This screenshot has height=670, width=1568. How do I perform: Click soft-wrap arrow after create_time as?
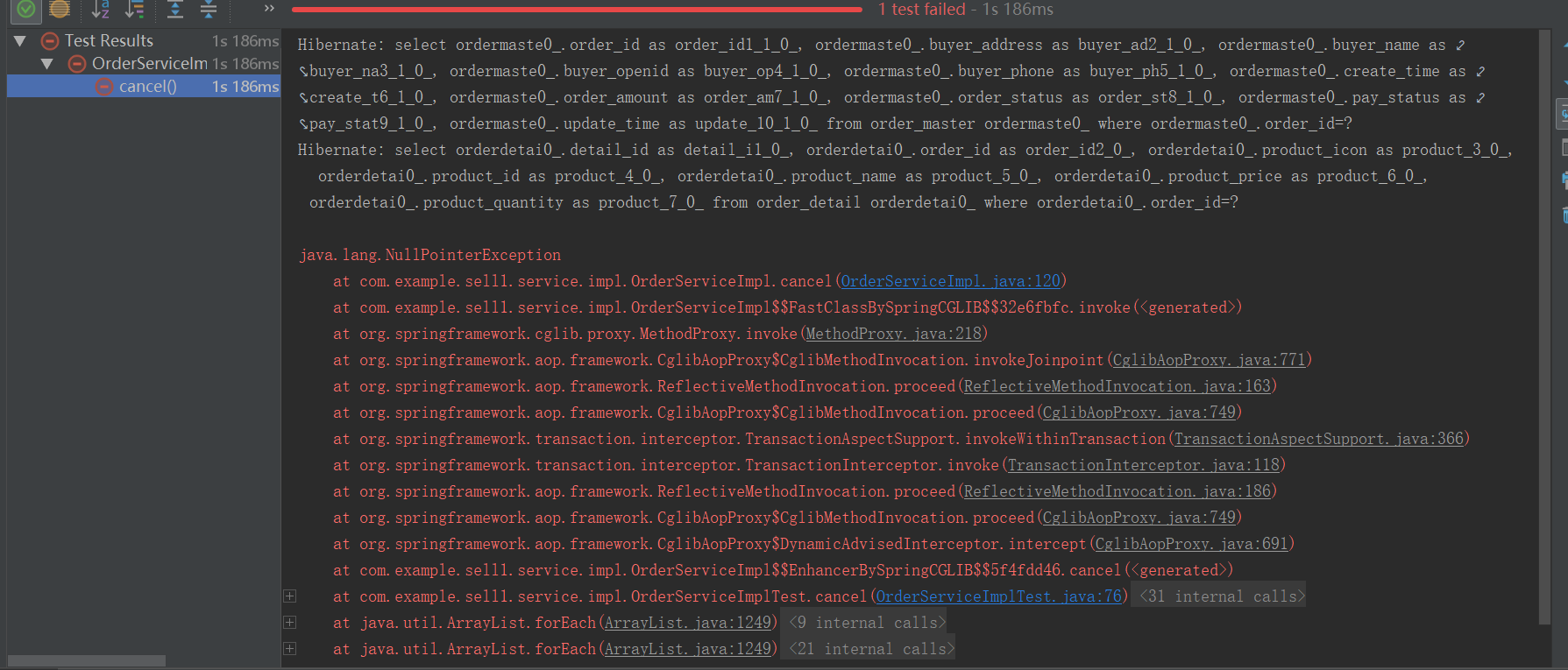tap(1480, 72)
